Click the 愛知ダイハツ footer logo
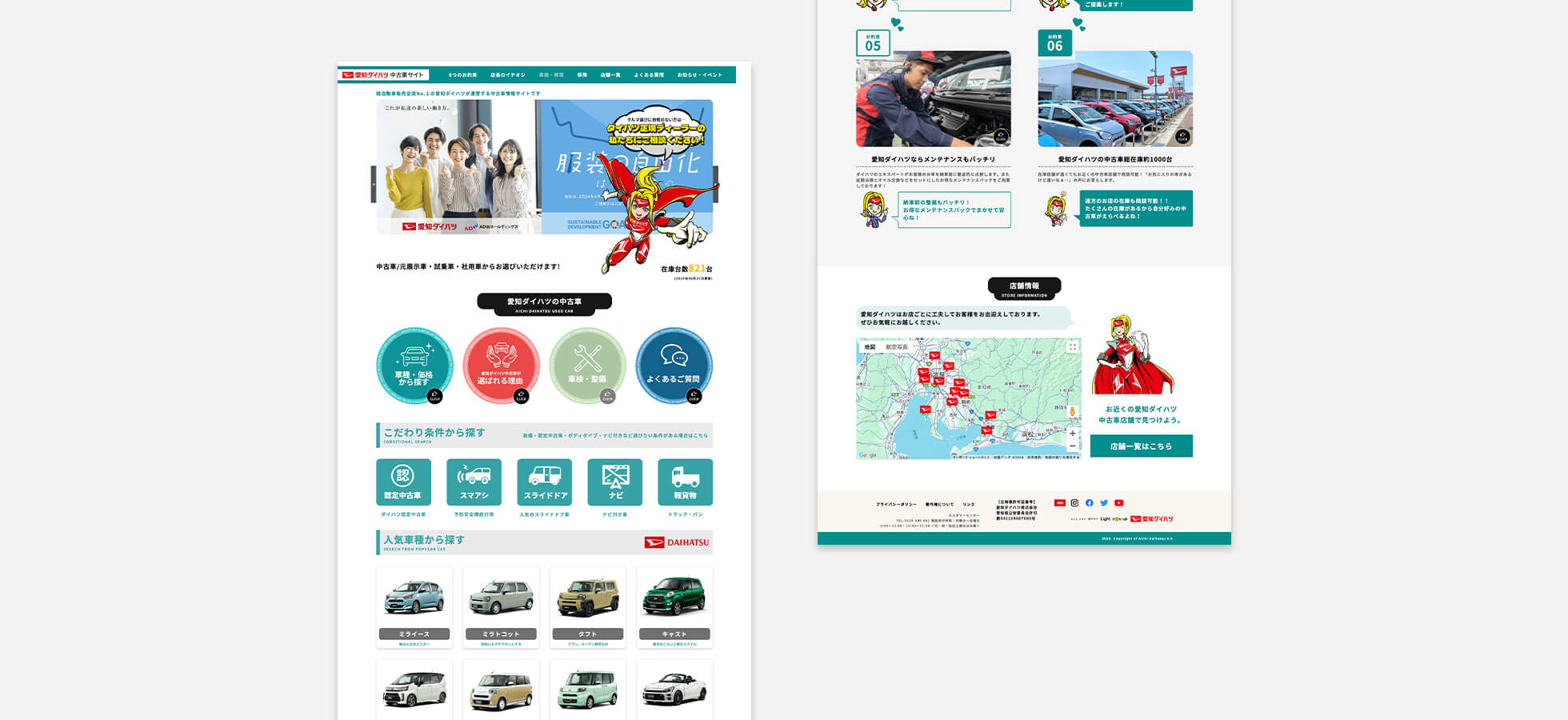The width and height of the screenshot is (1568, 720). coord(1151,519)
